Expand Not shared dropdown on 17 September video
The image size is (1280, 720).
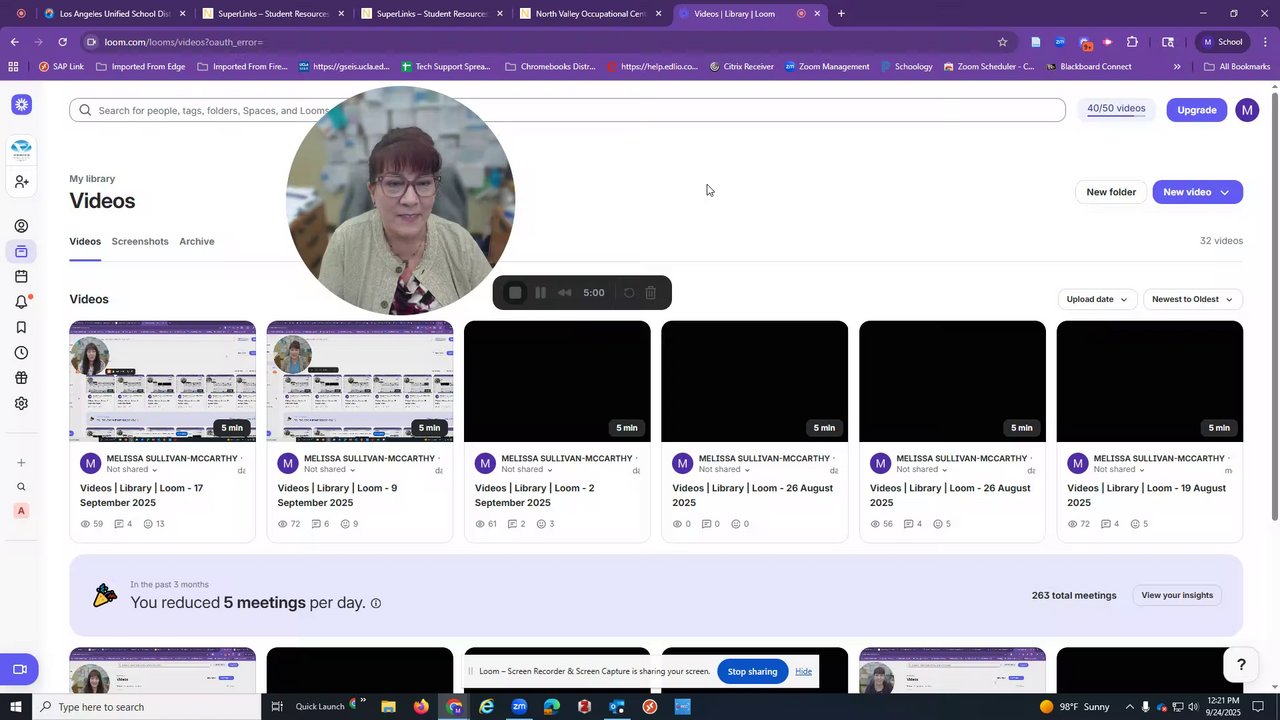coord(132,470)
